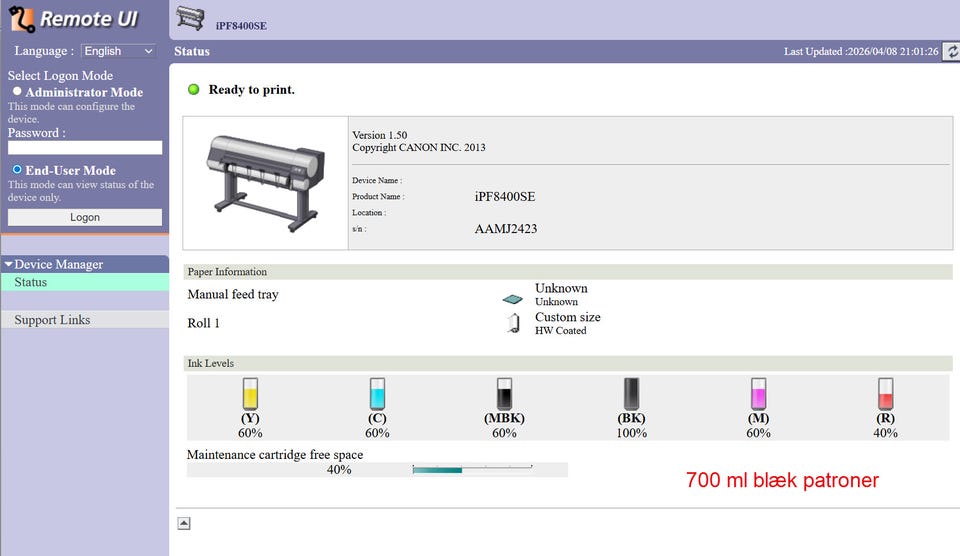Click the large printer product image
This screenshot has height=556, width=960.
(265, 183)
